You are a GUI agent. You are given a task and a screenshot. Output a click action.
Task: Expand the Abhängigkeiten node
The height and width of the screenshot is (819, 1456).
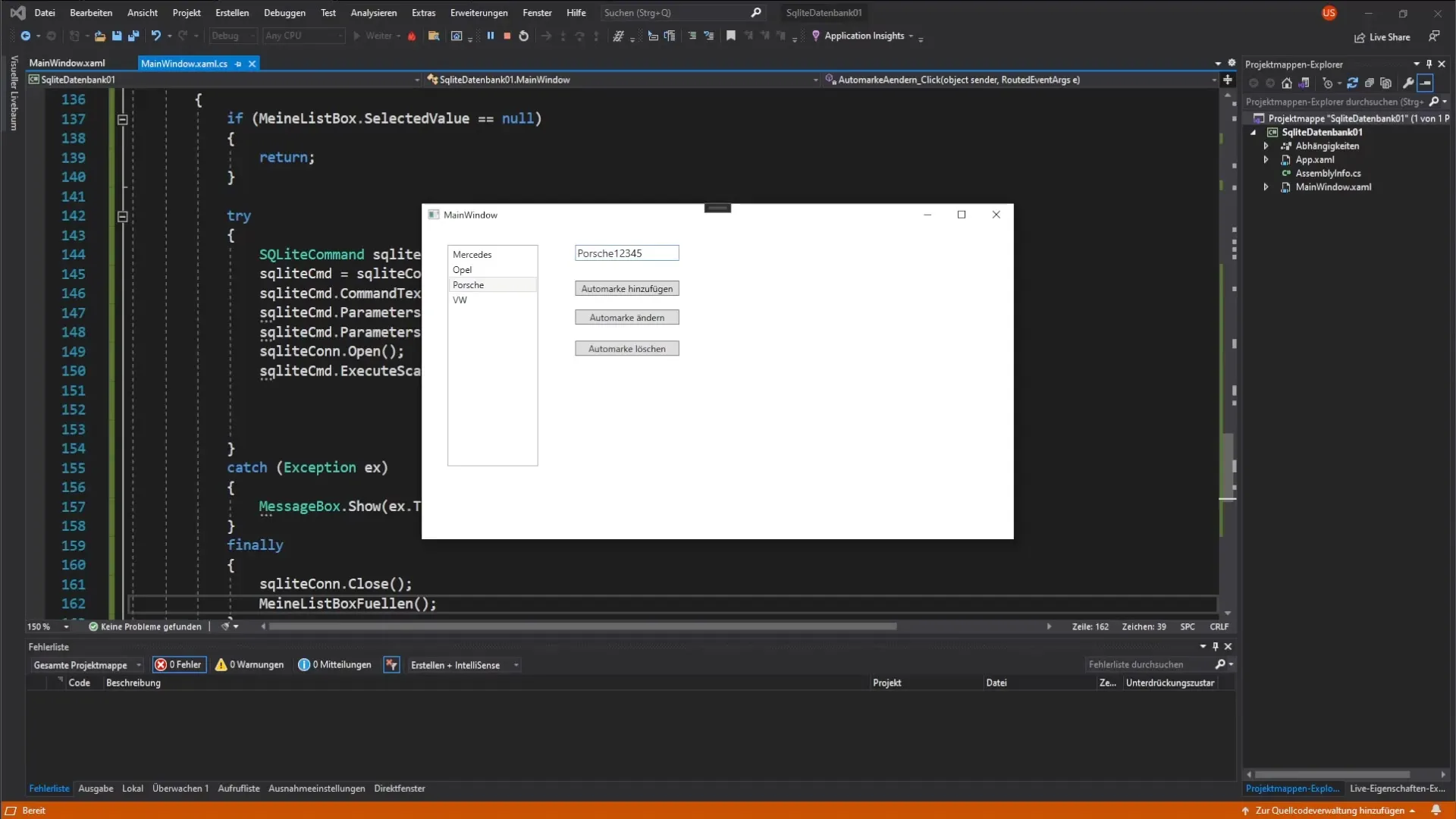(1266, 146)
